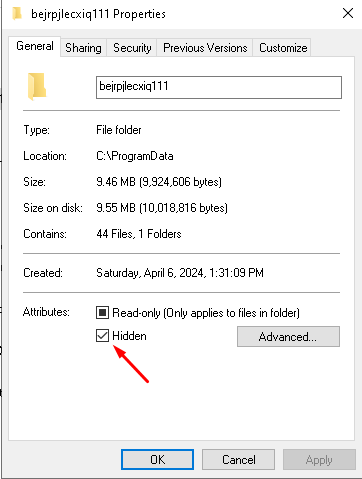Dismiss the dialog with Cancel
Image resolution: width=362 pixels, height=479 pixels.
[239, 460]
